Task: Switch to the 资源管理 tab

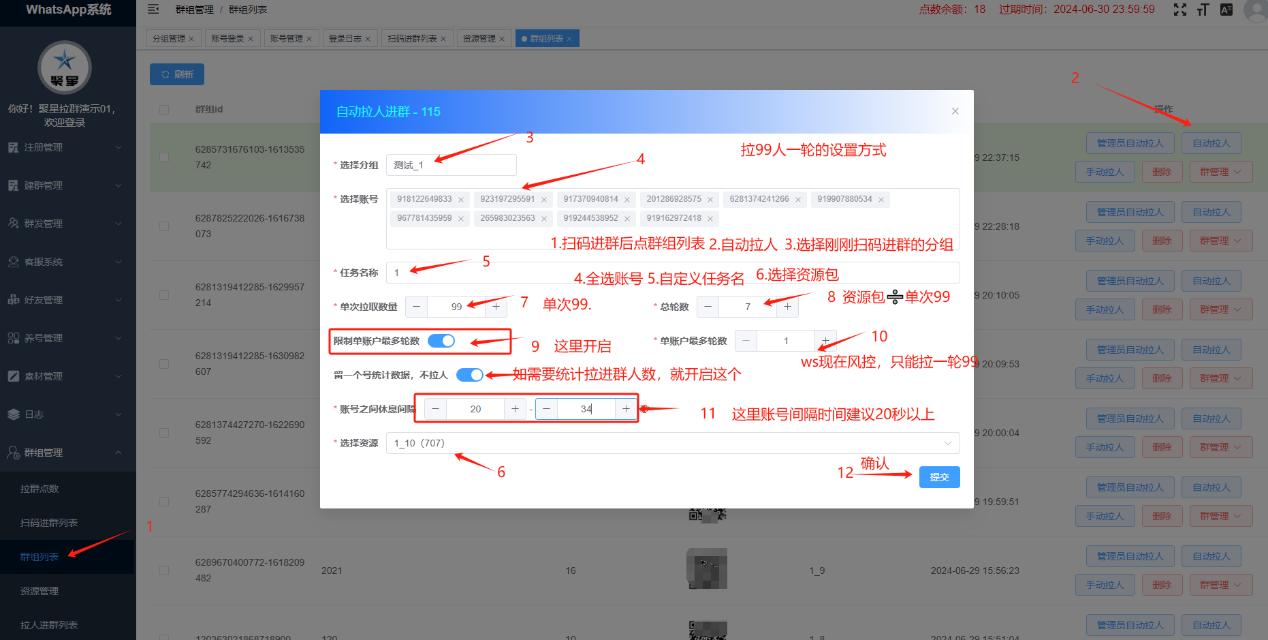Action: [x=480, y=38]
